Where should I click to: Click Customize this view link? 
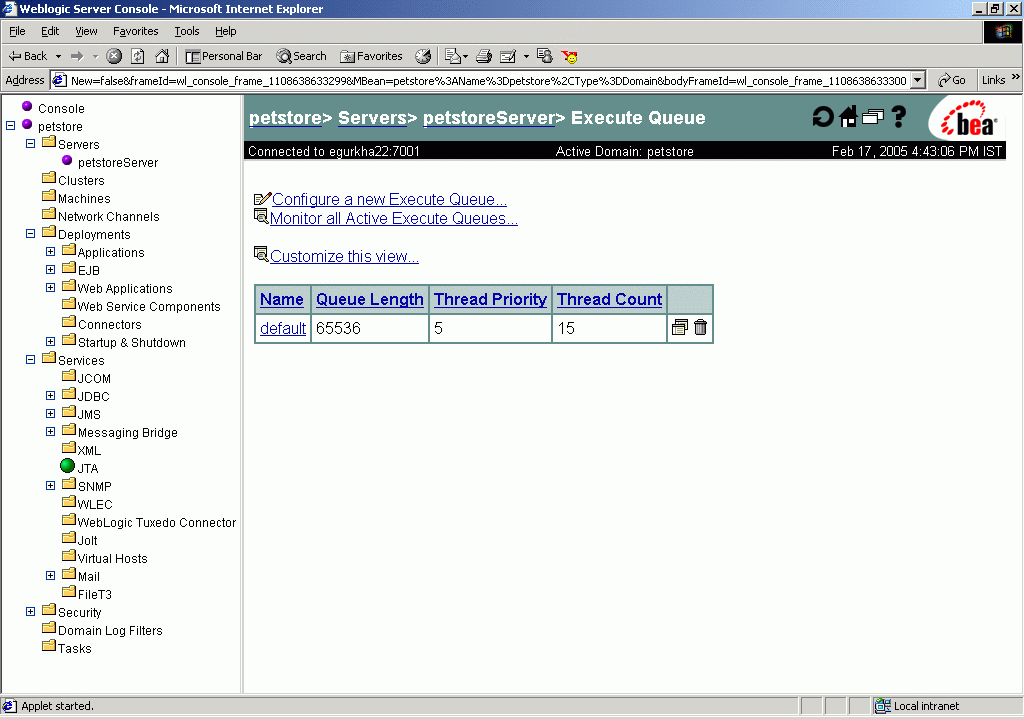tap(344, 256)
